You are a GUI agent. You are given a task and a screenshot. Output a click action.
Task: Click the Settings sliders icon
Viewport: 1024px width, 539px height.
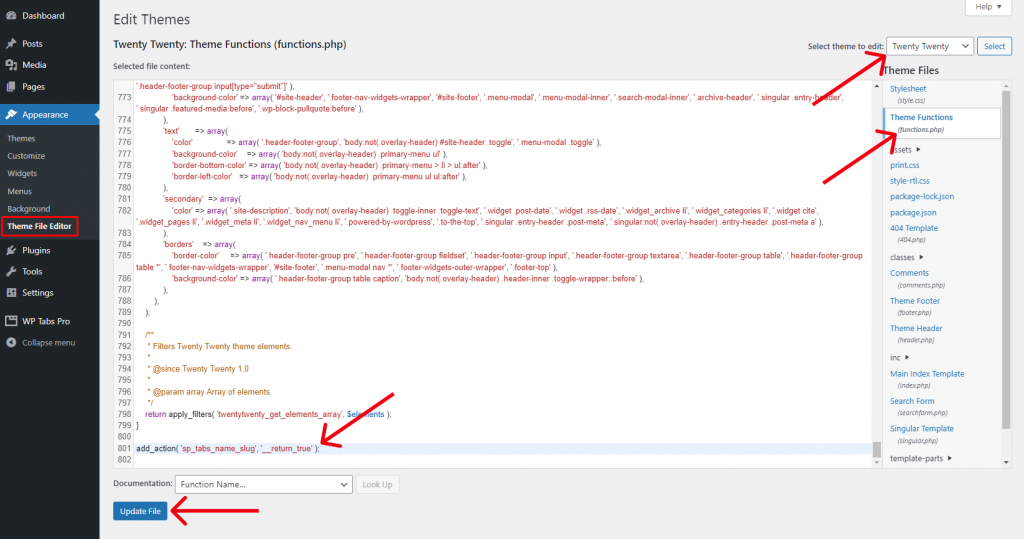pyautogui.click(x=11, y=293)
